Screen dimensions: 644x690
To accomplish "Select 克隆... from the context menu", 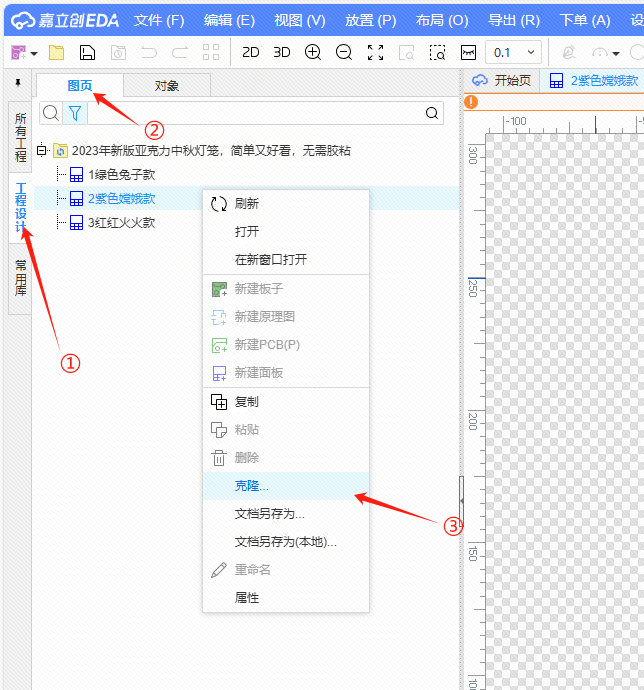I will (252, 485).
